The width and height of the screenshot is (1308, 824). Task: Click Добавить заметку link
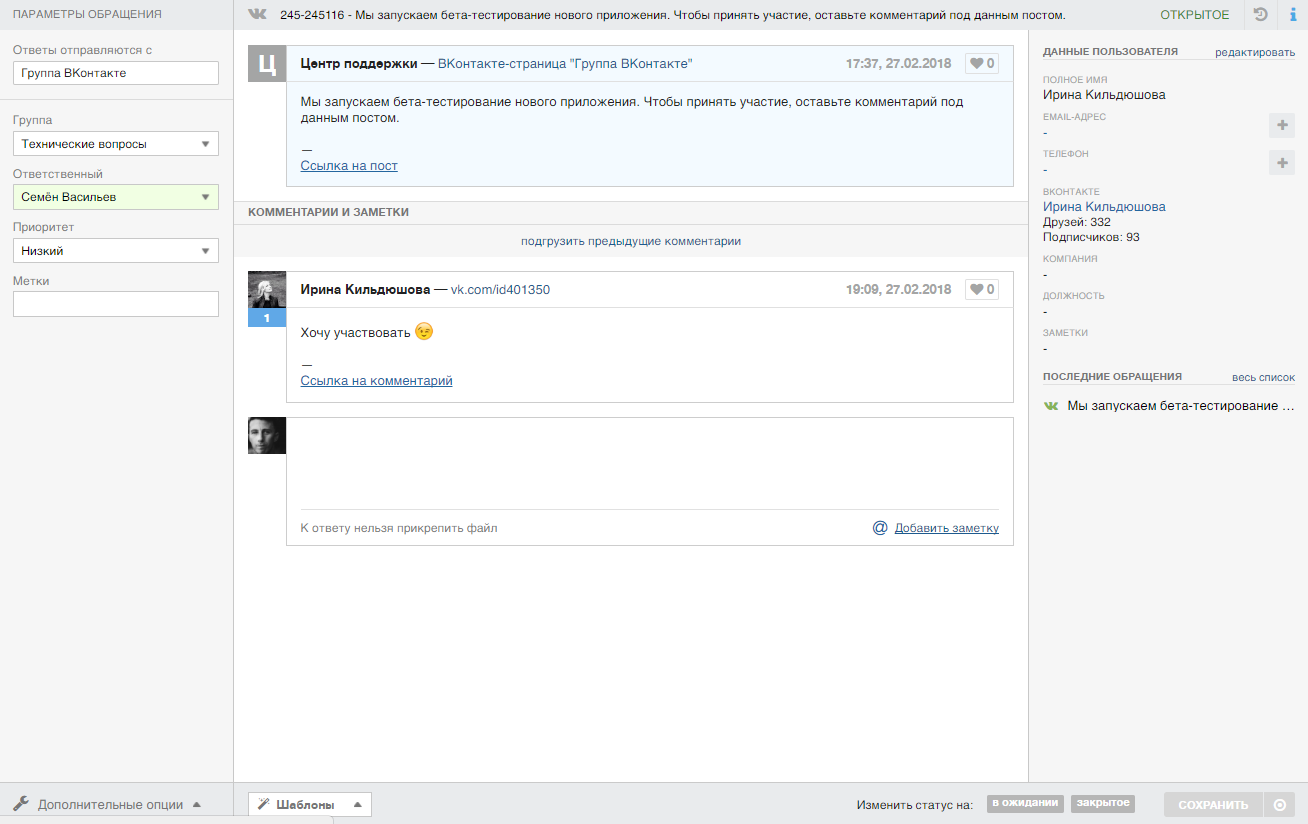(x=946, y=528)
